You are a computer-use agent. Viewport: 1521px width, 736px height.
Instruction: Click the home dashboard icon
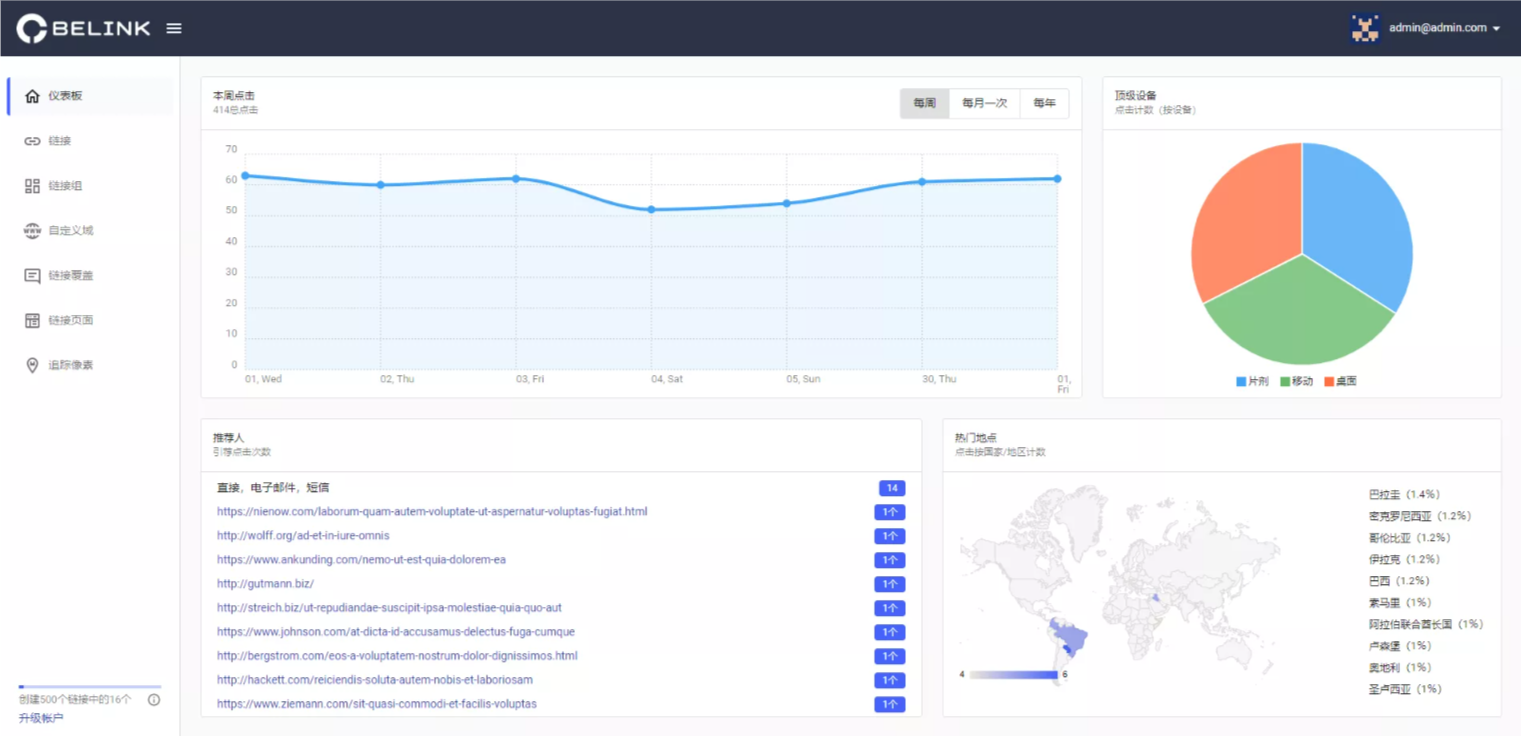tap(32, 96)
